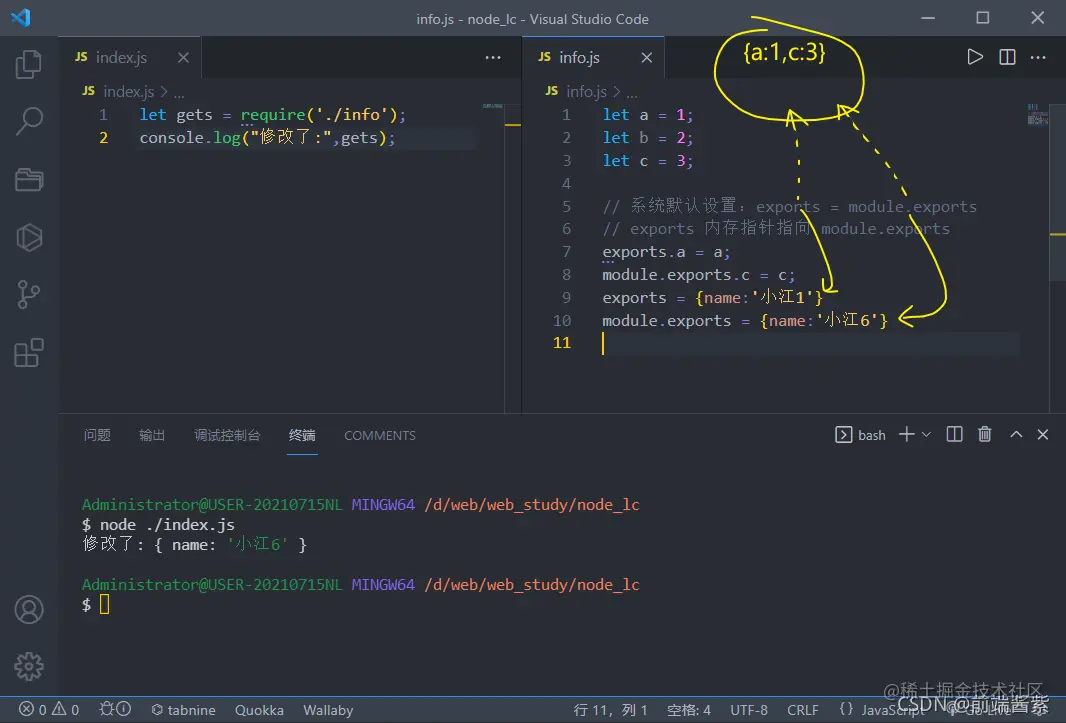Maximize the panel with the up chevron

(x=1016, y=435)
